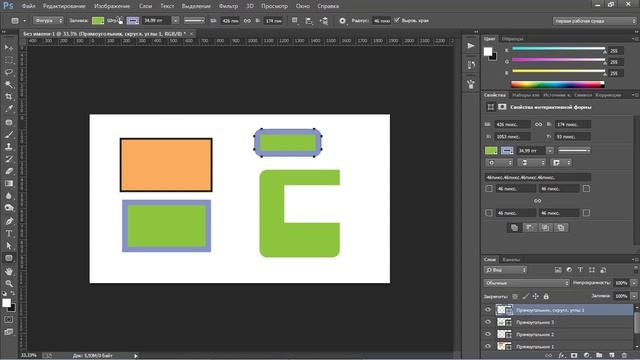Open the layer blend mode dropdown
640x360 pixels.
coord(527,283)
